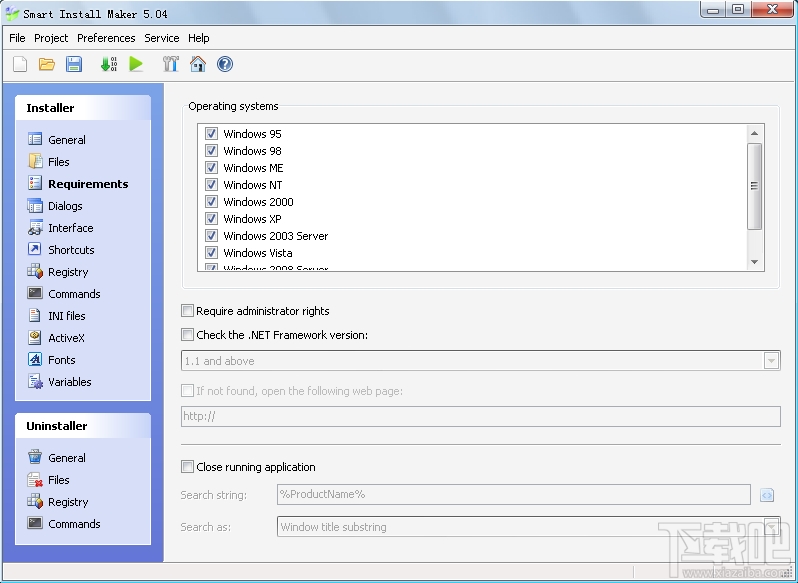Open the Preferences menu
Screen dimensions: 798x583
coord(106,38)
